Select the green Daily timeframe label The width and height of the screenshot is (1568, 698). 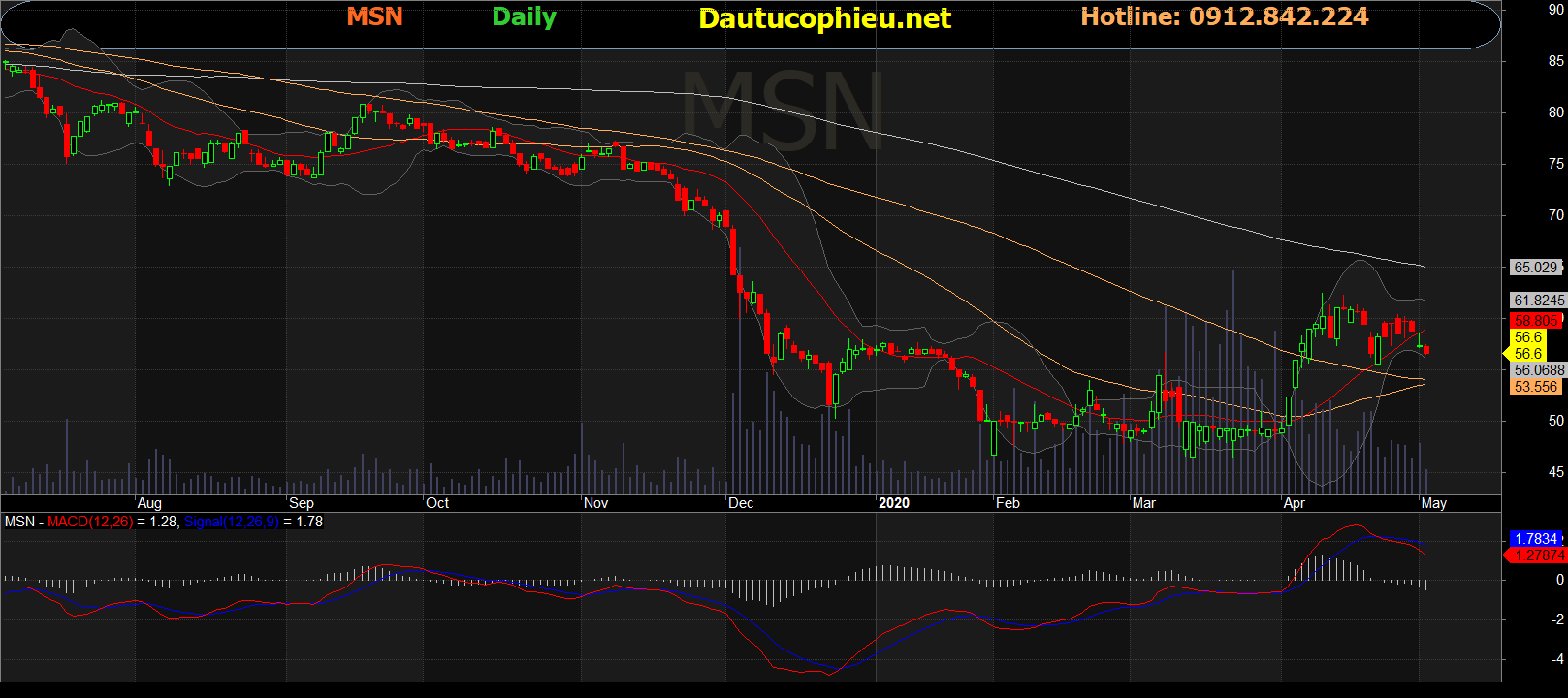click(x=524, y=17)
